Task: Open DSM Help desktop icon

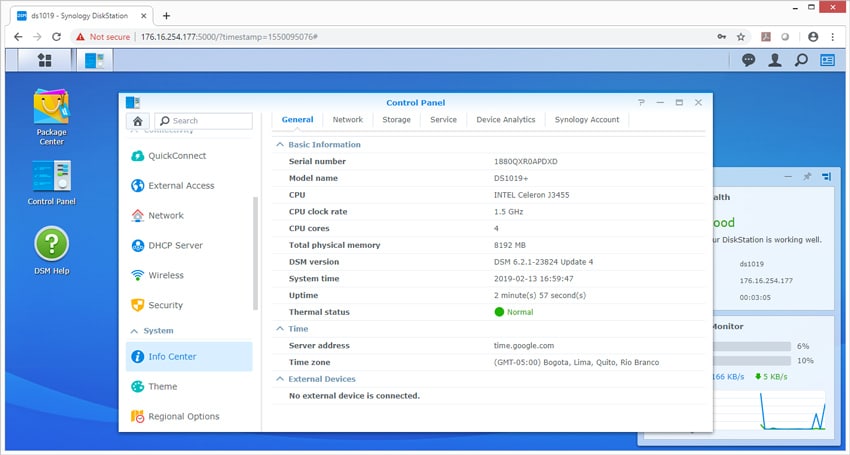Action: tap(51, 250)
